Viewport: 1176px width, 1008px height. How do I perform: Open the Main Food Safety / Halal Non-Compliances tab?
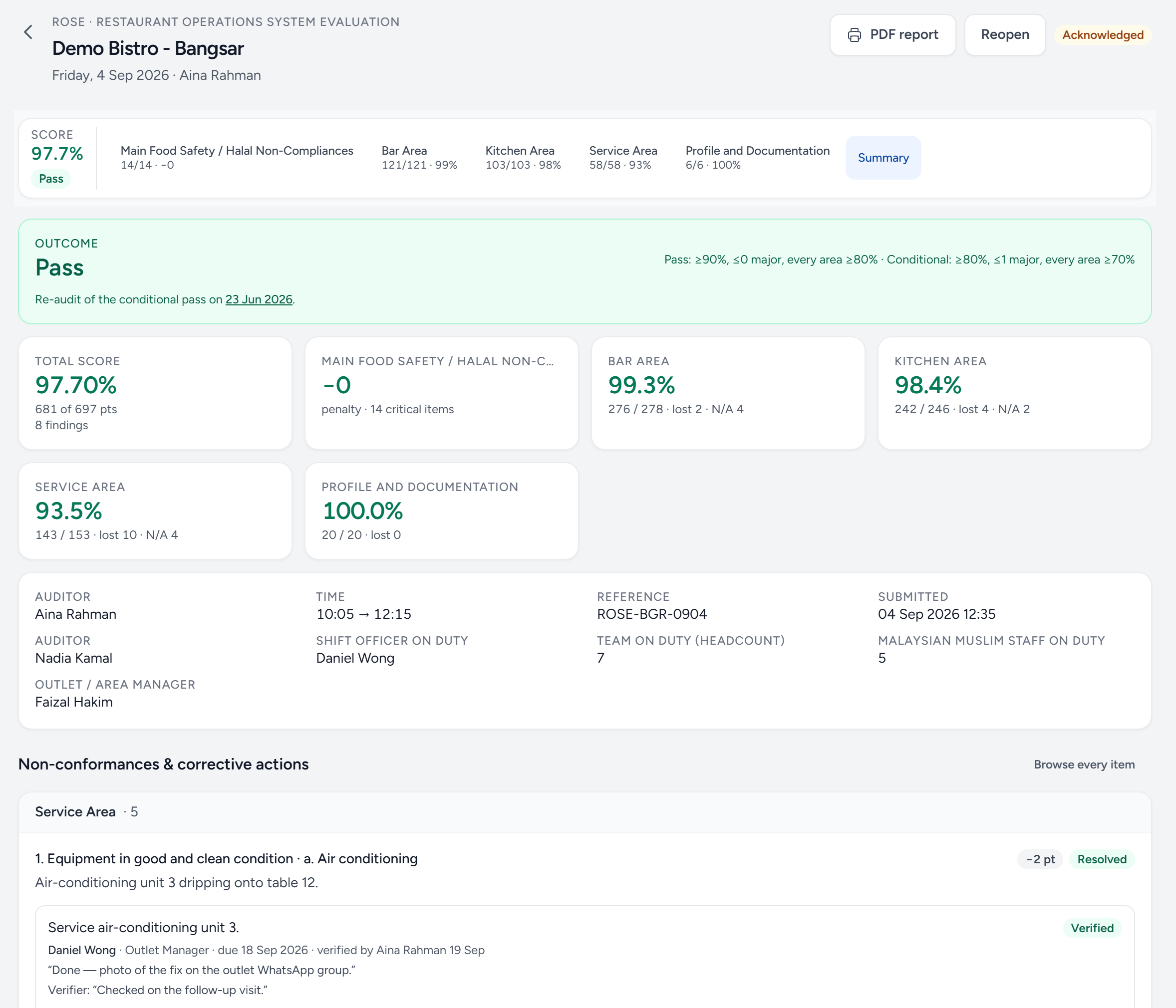[237, 158]
